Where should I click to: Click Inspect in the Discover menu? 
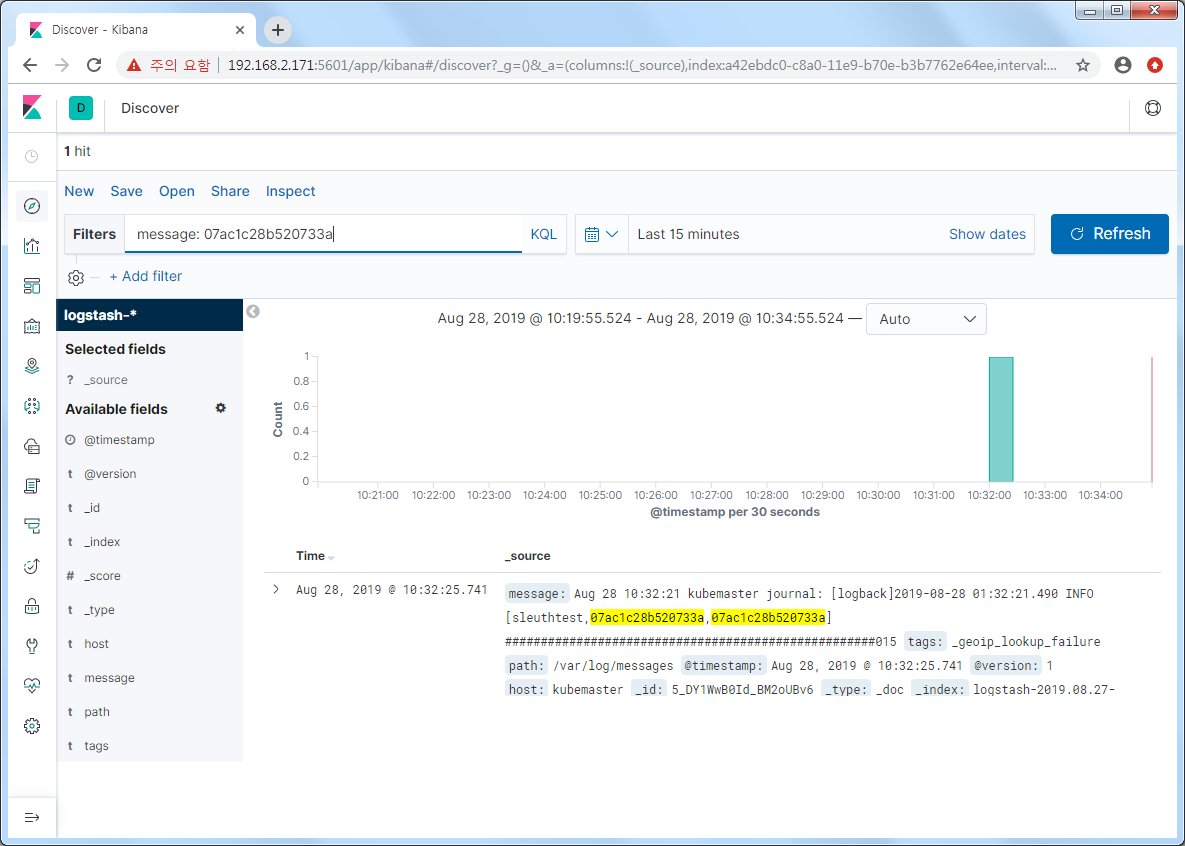point(290,191)
